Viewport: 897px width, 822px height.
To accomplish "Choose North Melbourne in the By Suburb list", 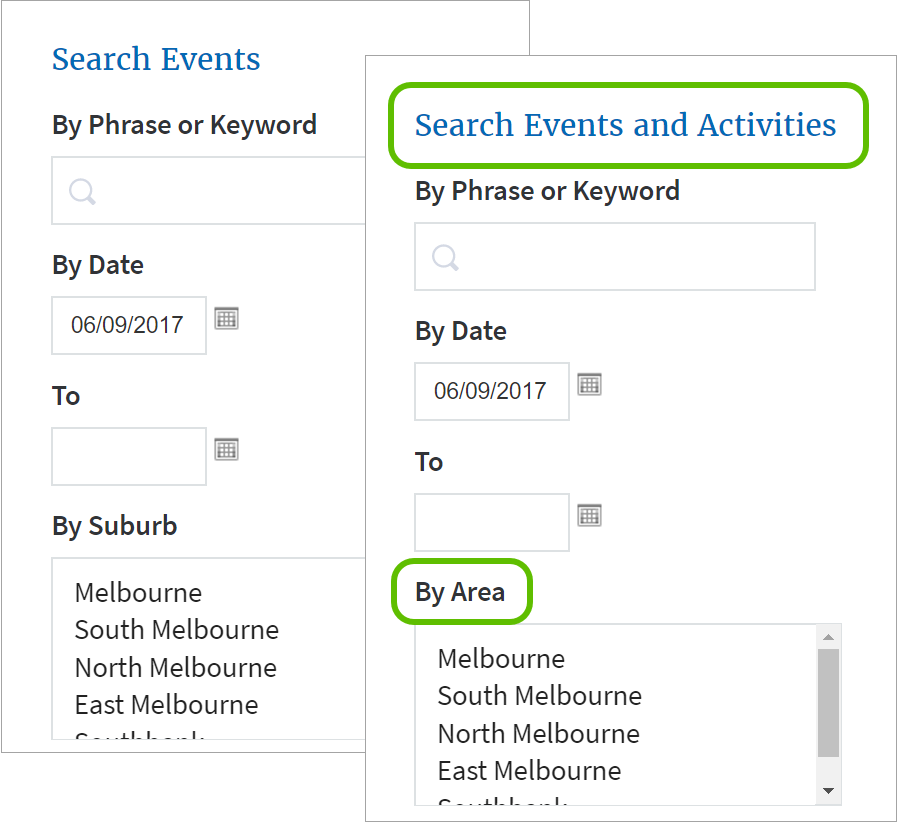I will click(x=175, y=668).
